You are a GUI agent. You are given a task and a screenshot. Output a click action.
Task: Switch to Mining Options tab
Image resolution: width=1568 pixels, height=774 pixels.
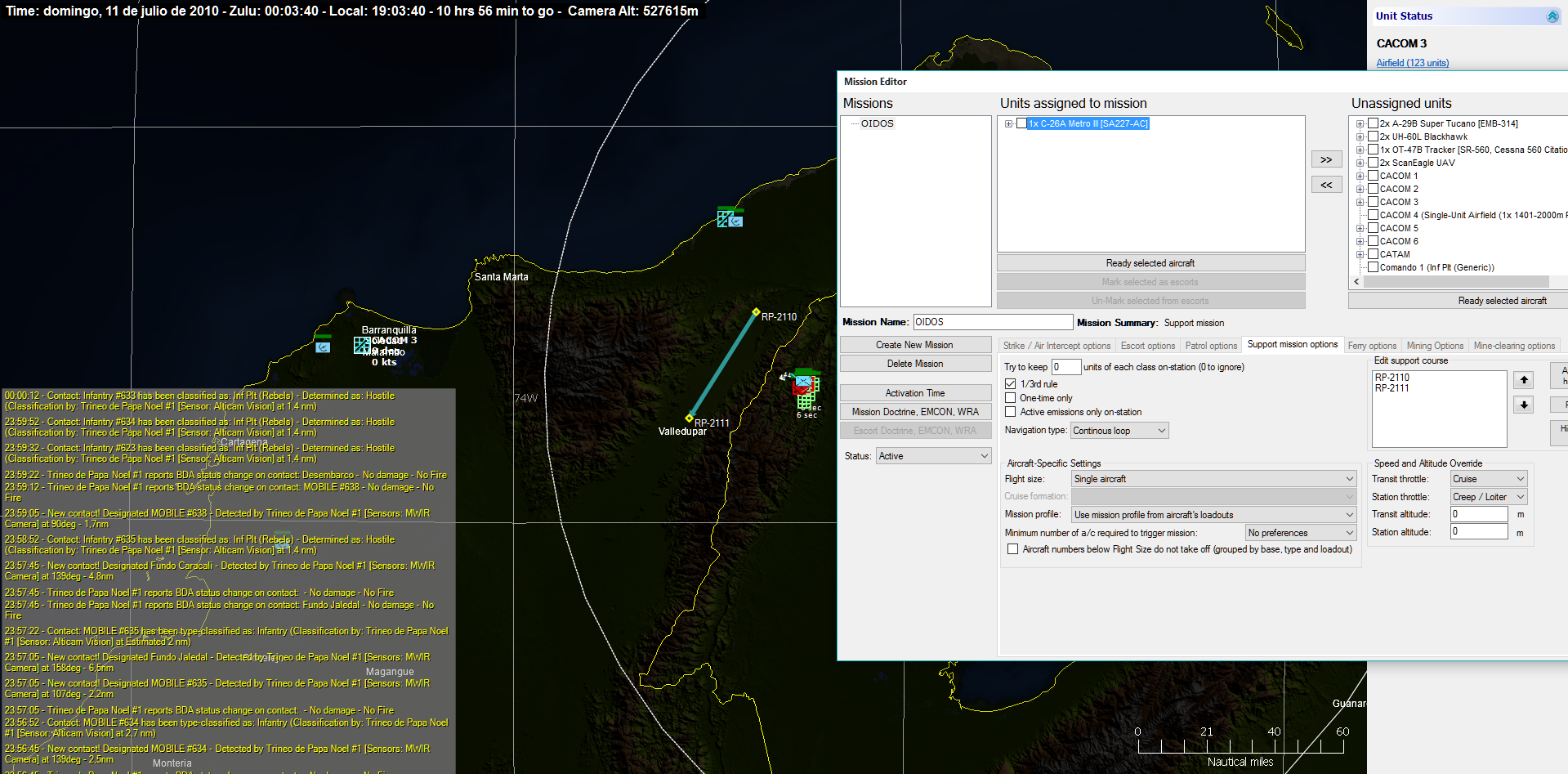[x=1435, y=346]
